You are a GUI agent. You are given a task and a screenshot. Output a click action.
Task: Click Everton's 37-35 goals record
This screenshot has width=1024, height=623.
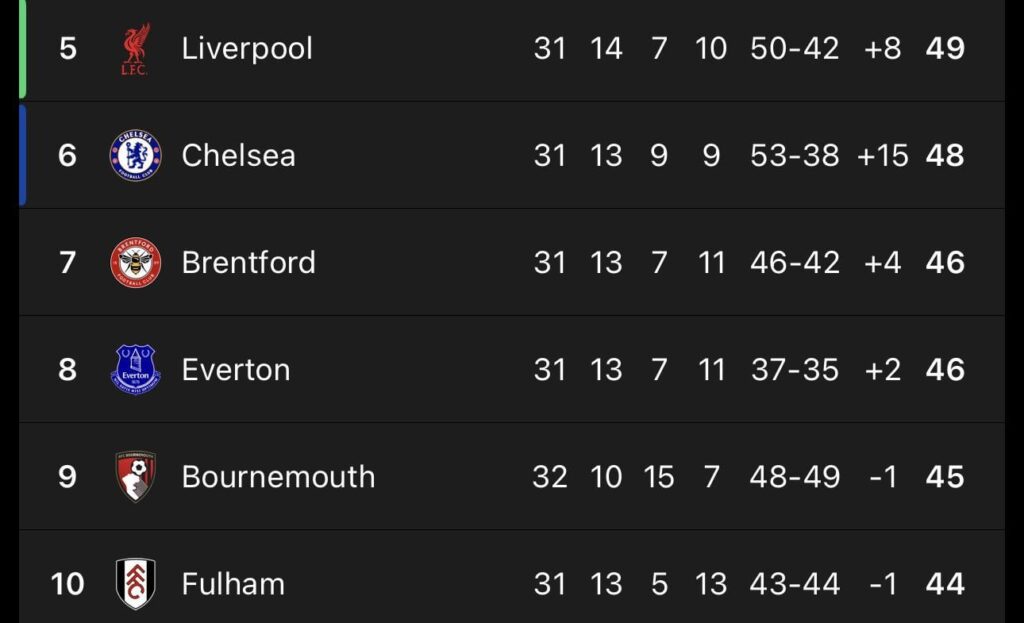point(795,370)
